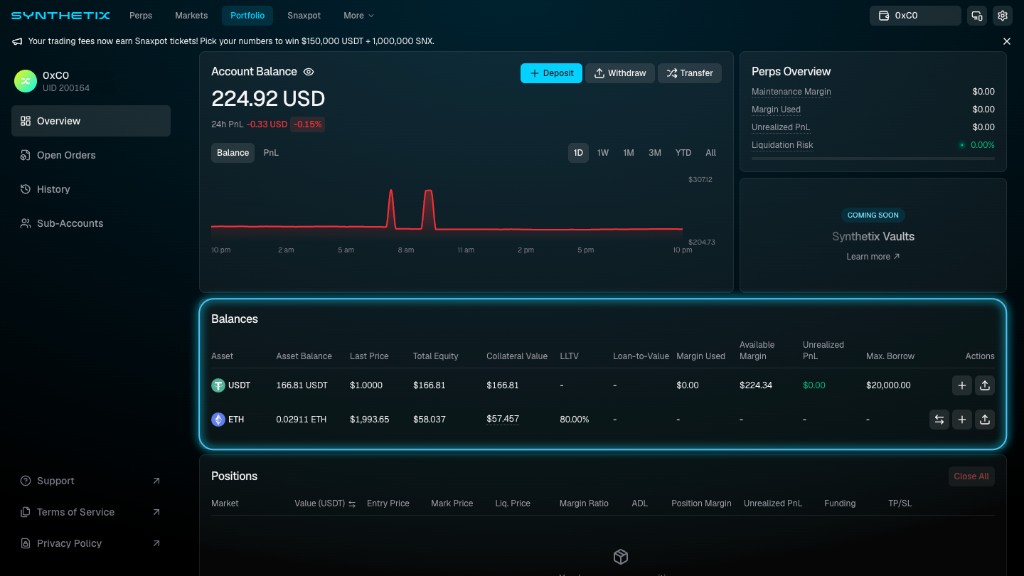Select the All chart range
Screen dimensions: 1024x576
point(711,153)
